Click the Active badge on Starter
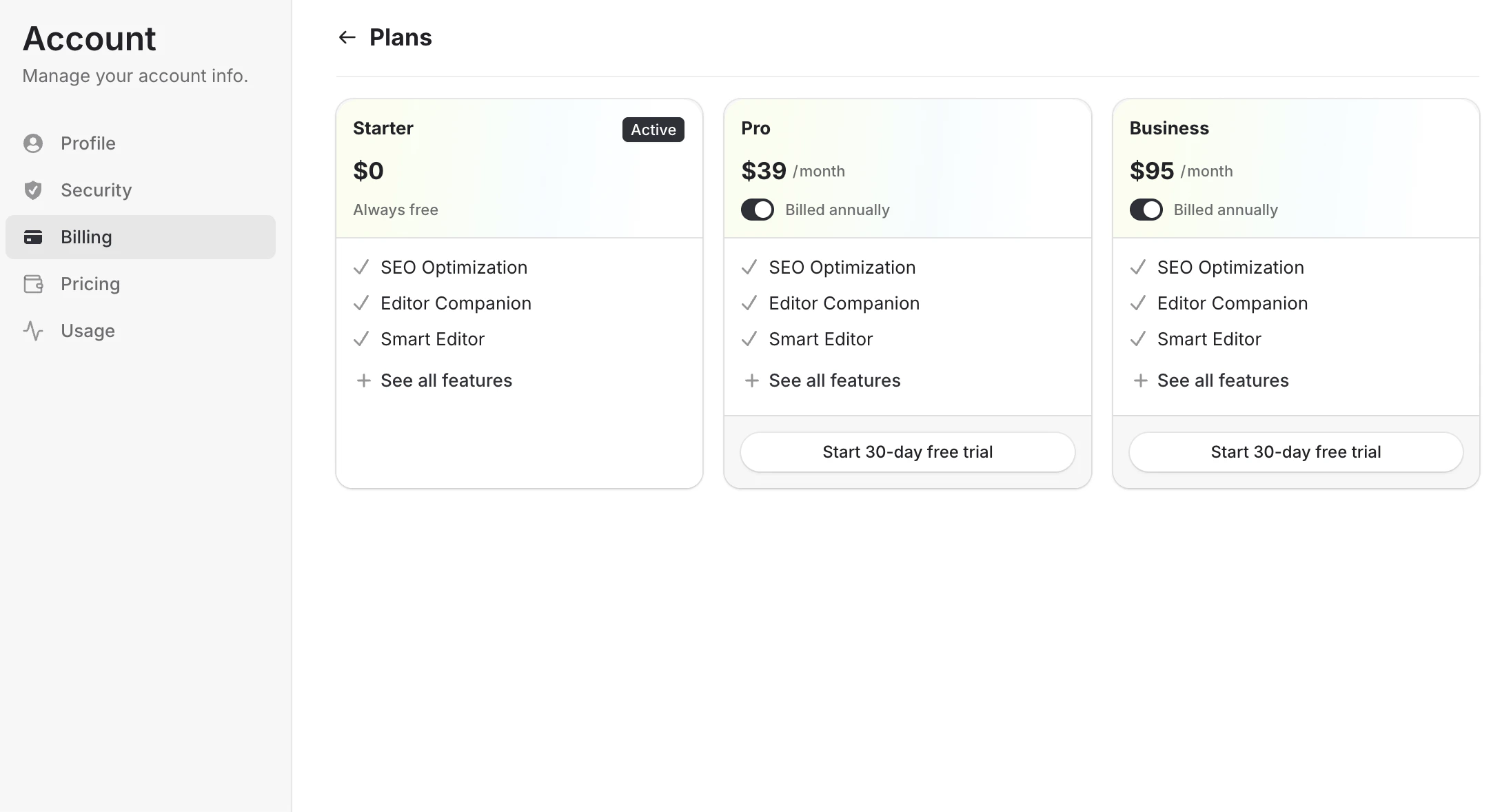The height and width of the screenshot is (812, 1511). point(653,130)
